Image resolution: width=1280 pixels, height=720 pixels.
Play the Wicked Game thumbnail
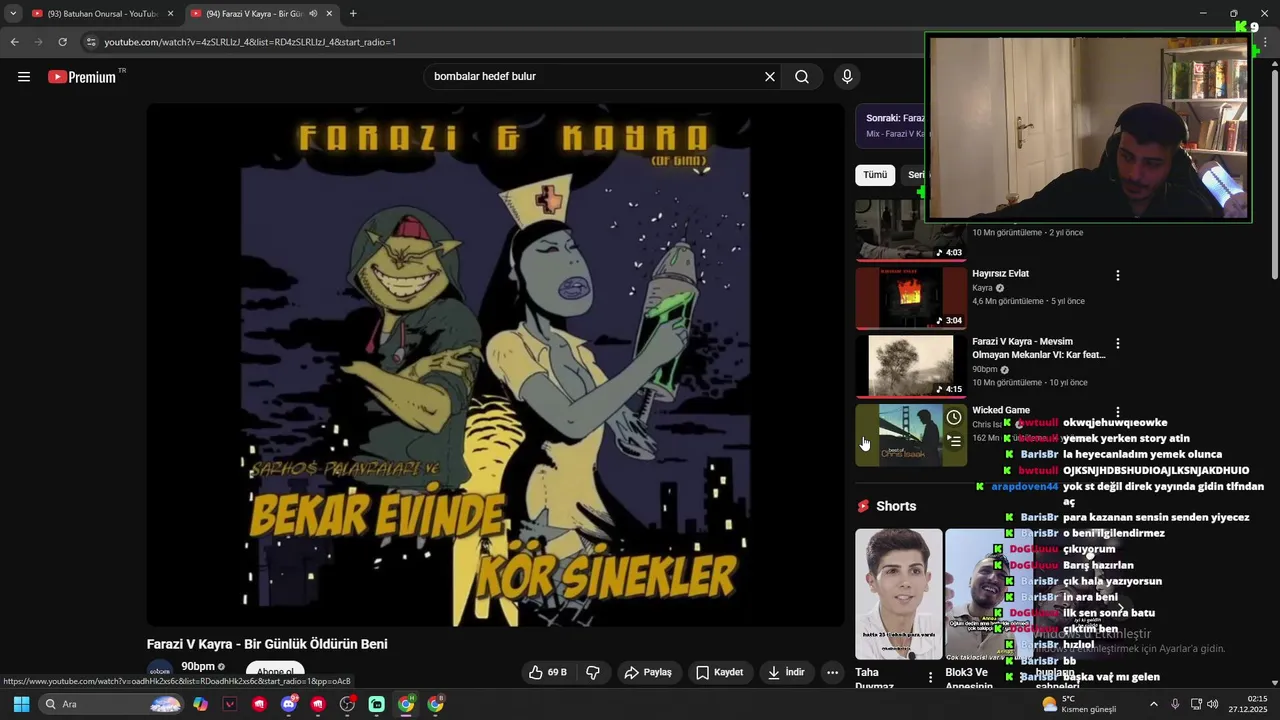point(911,434)
